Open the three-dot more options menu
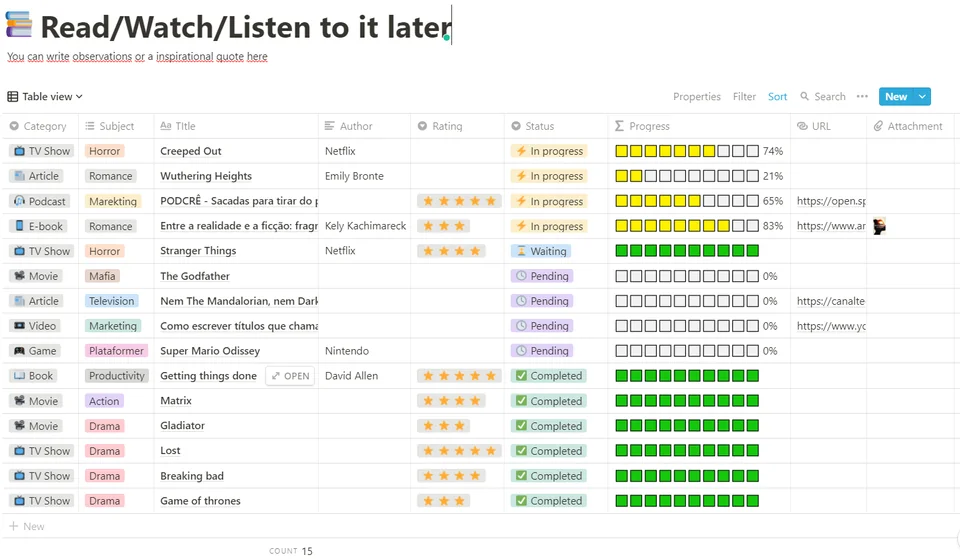The width and height of the screenshot is (960, 559). [x=862, y=97]
